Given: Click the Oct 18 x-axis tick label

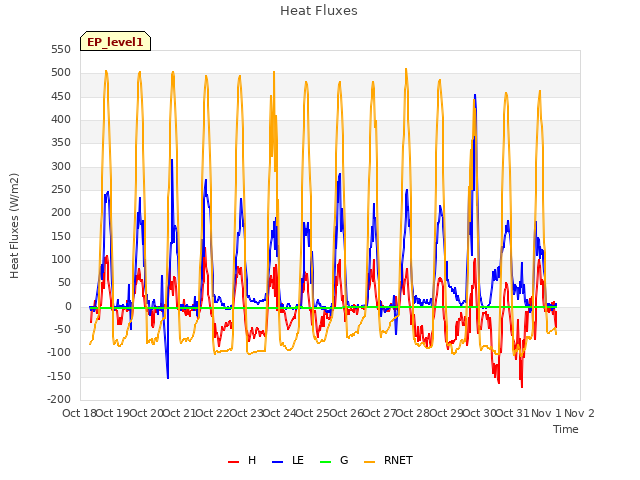Looking at the screenshot, I should point(79,413).
